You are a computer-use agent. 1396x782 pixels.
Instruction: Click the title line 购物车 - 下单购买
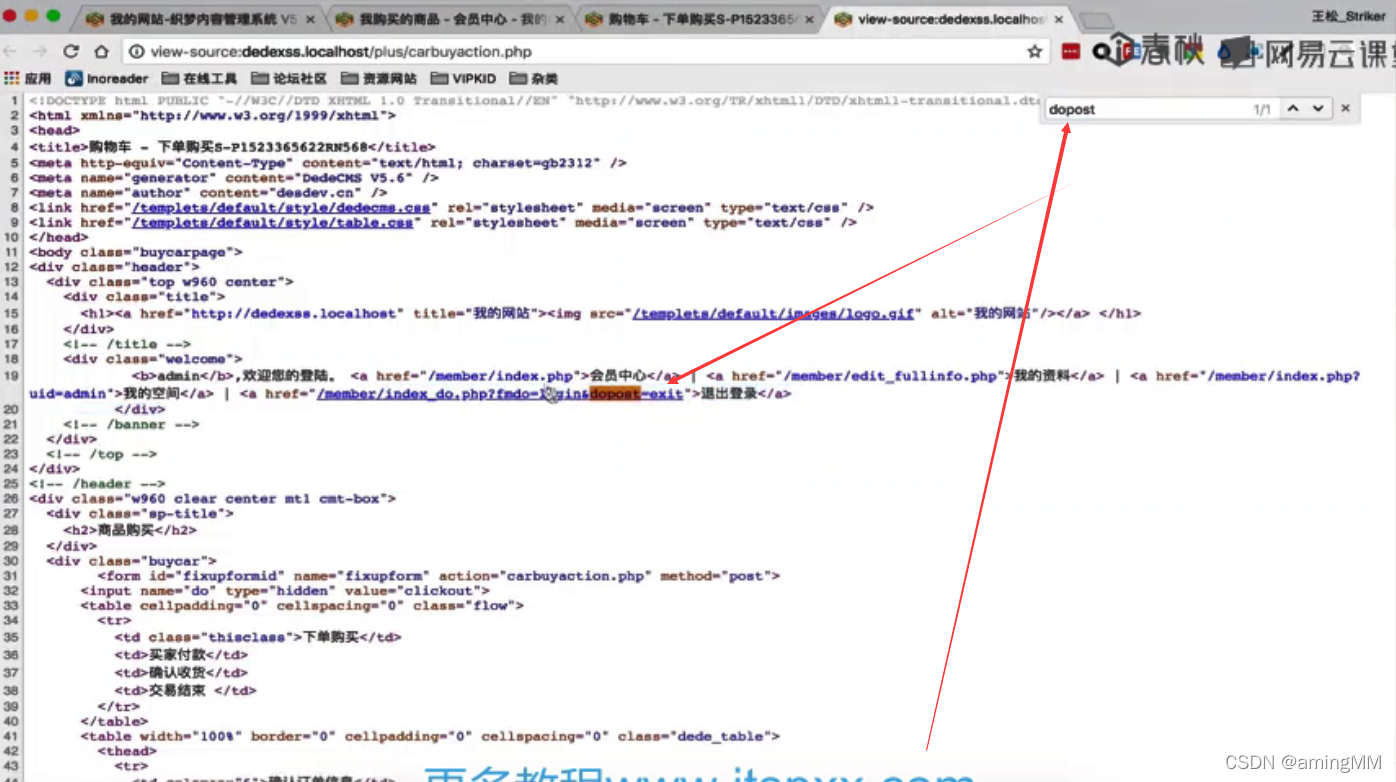pyautogui.click(x=232, y=147)
